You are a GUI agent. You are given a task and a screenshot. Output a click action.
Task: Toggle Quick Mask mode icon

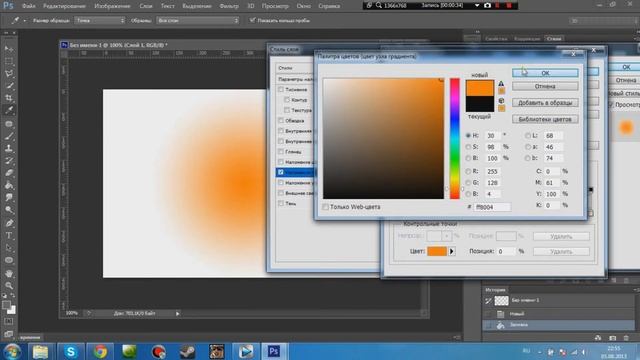9,322
